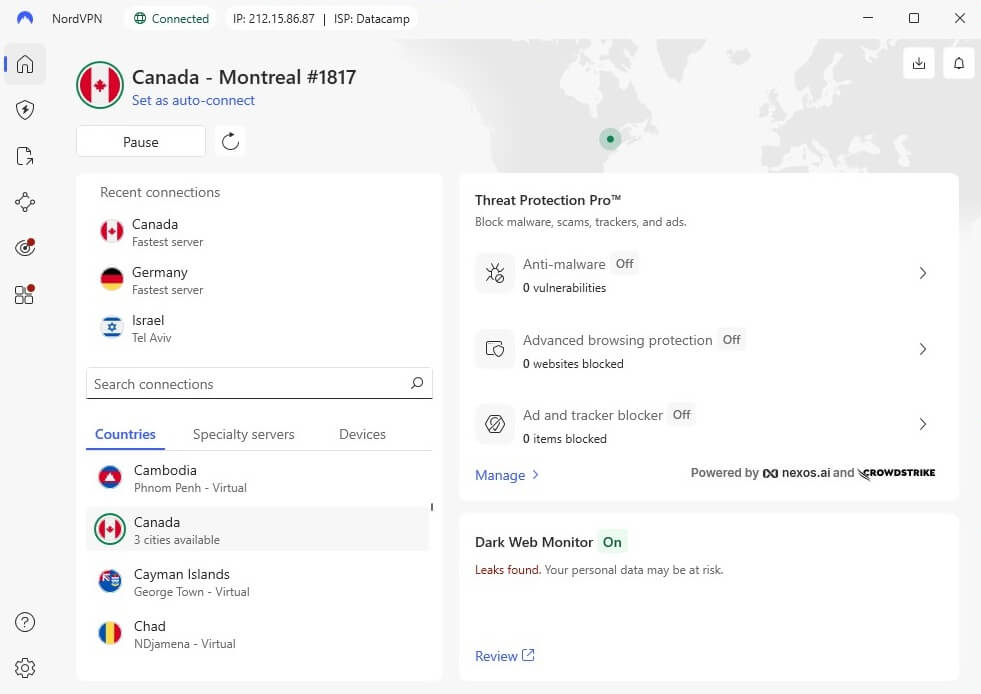Open Dark Web Monitor from sidebar

25,247
